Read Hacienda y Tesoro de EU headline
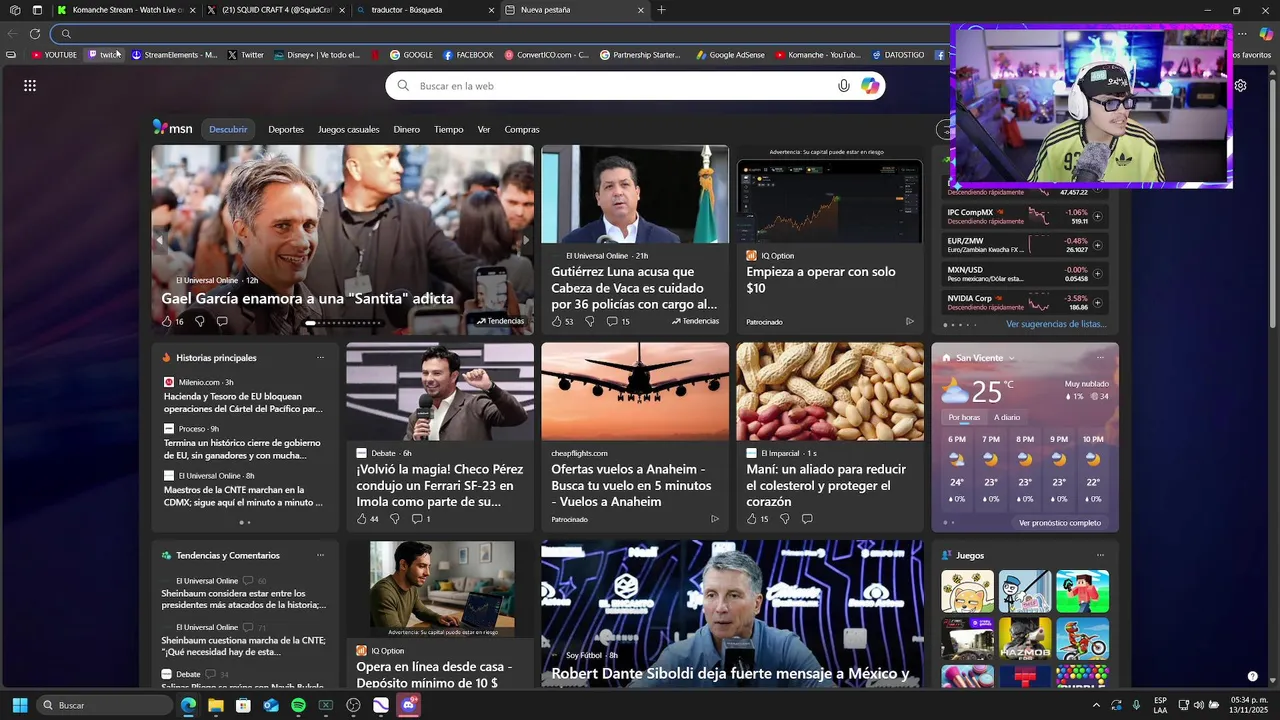Screen dimensions: 1280x720 (243, 402)
